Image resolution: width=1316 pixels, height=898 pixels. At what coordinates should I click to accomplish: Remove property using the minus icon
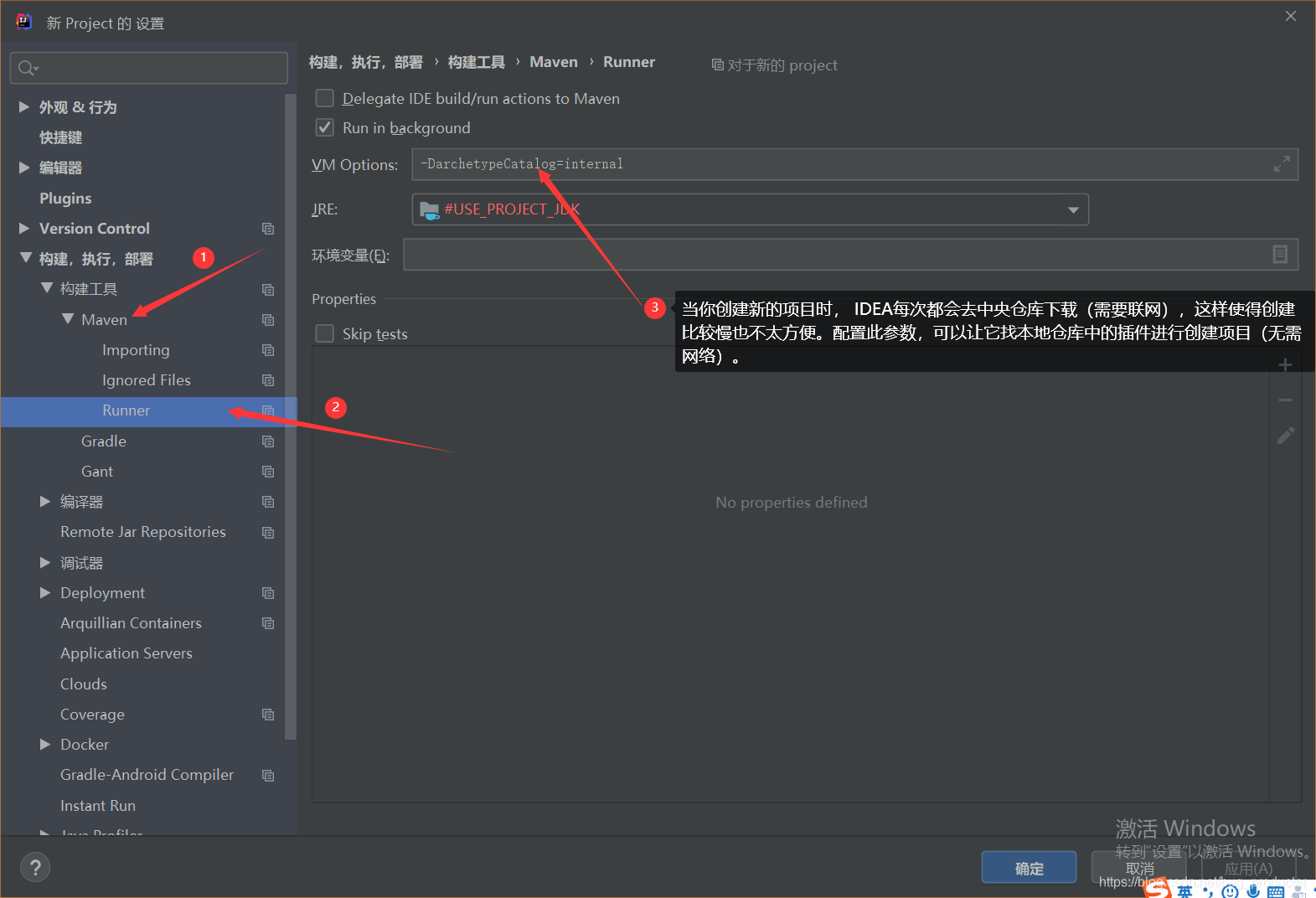click(x=1285, y=400)
